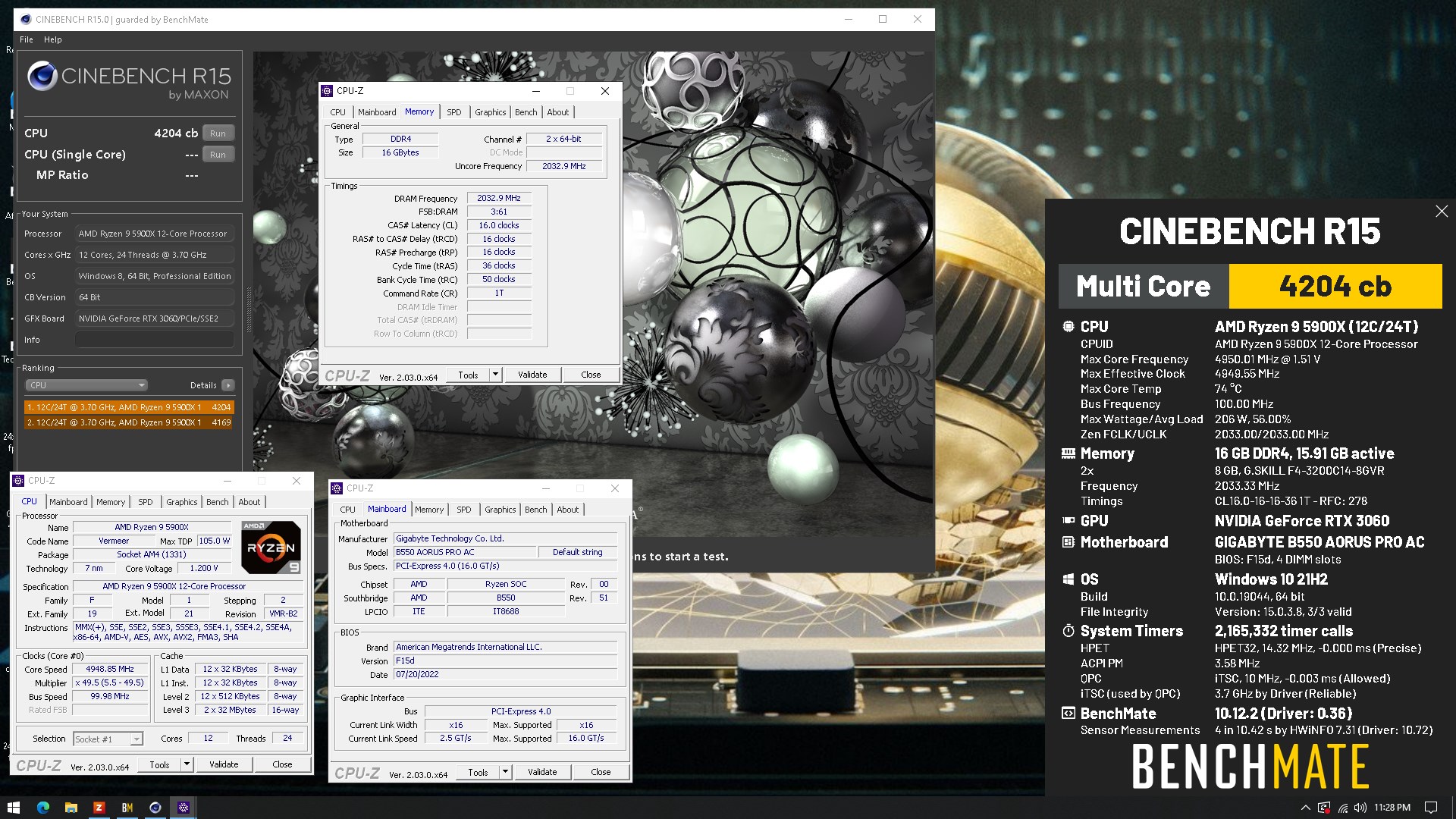1456x819 pixels.
Task: Open Tools dropdown arrow in CPU-Z Memory window
Action: coord(496,375)
